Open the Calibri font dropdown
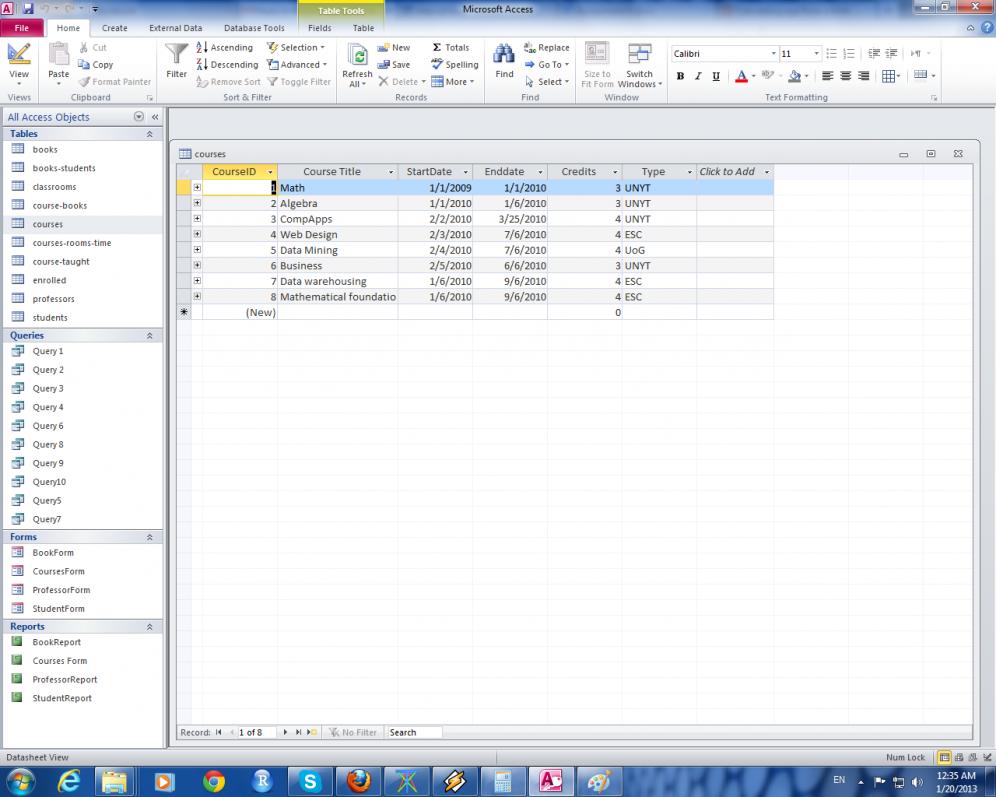This screenshot has height=797, width=996. 773,54
